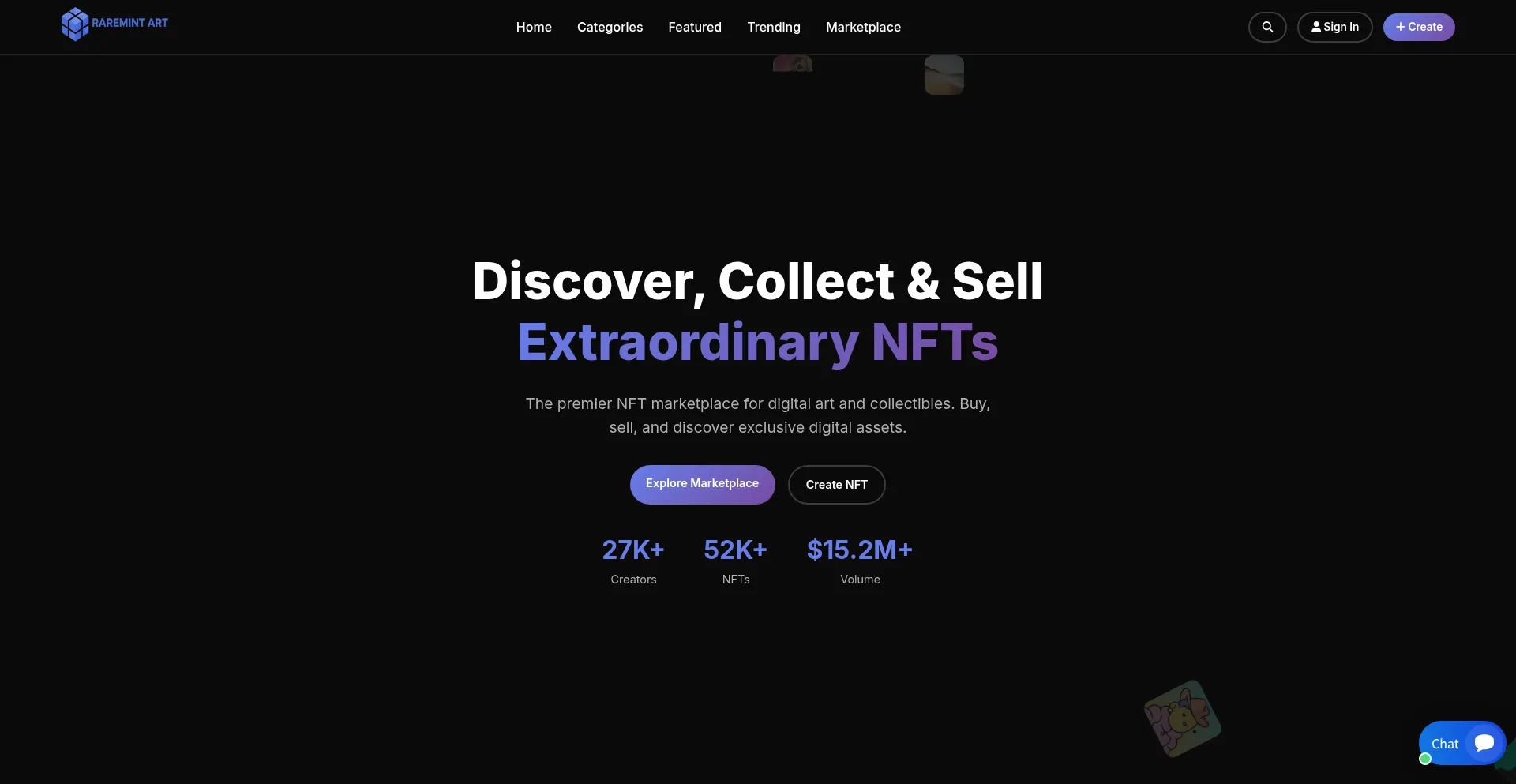Click the $15.2M+ Volume stat
This screenshot has width=1516, height=784.
(860, 561)
